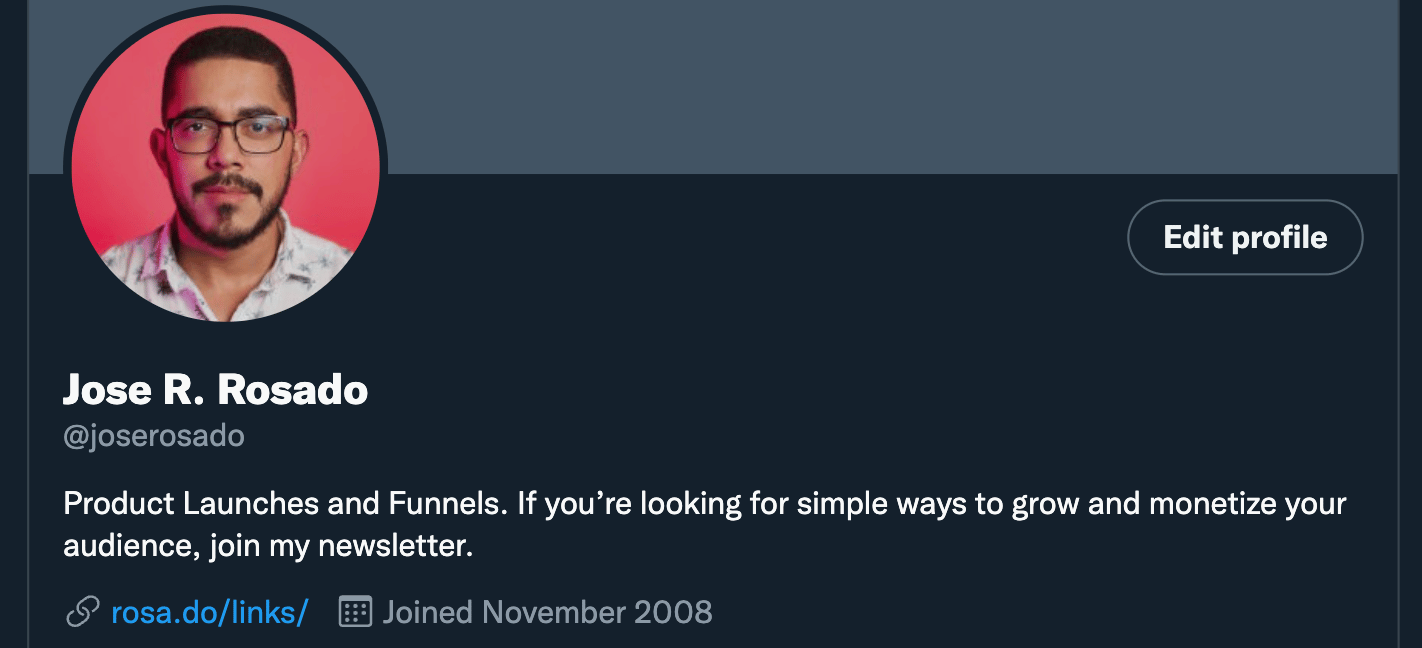Click the Joined November 2008 text

click(548, 611)
